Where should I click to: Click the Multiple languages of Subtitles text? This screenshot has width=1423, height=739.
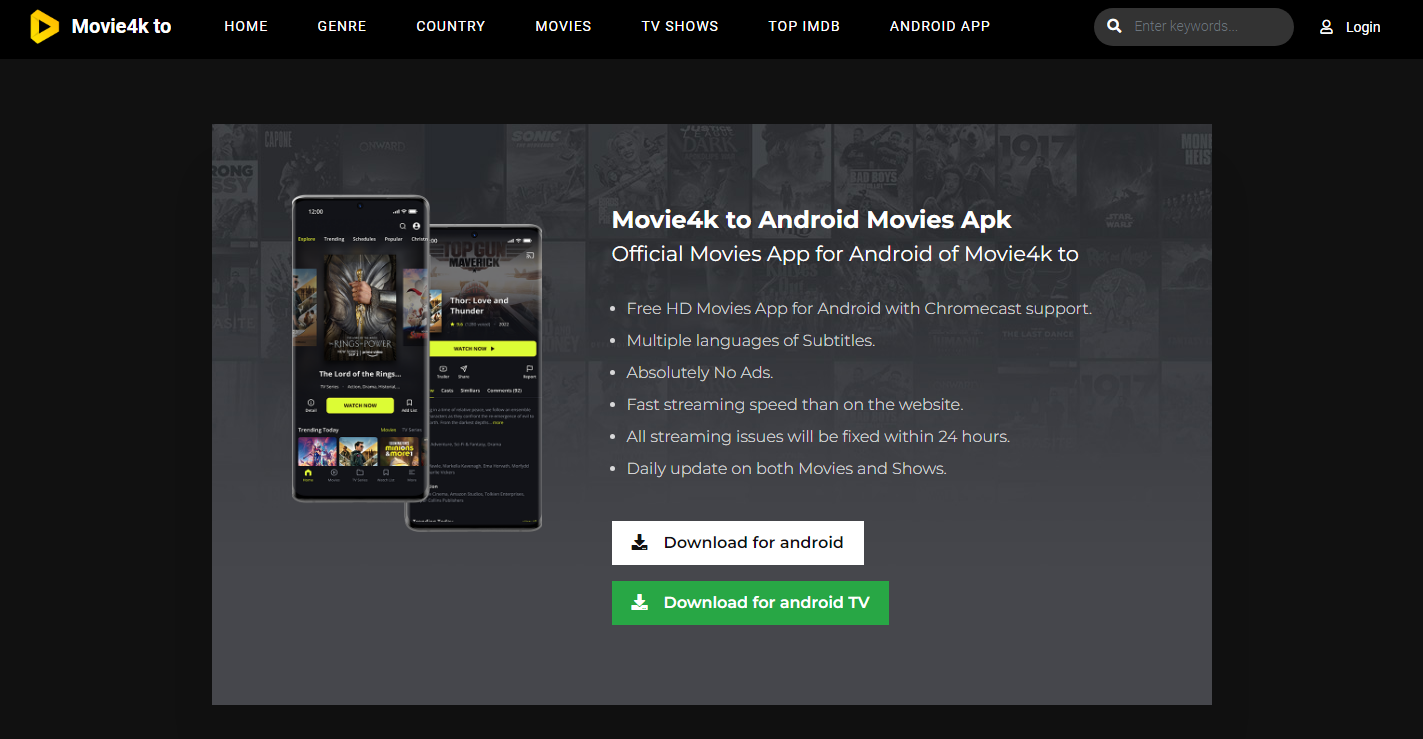click(751, 341)
